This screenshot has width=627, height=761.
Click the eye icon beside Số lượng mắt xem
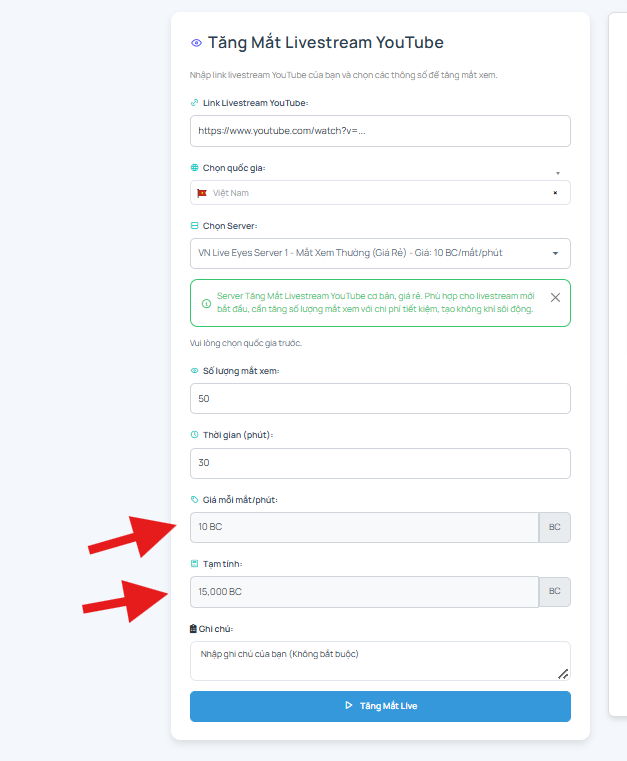click(x=195, y=371)
